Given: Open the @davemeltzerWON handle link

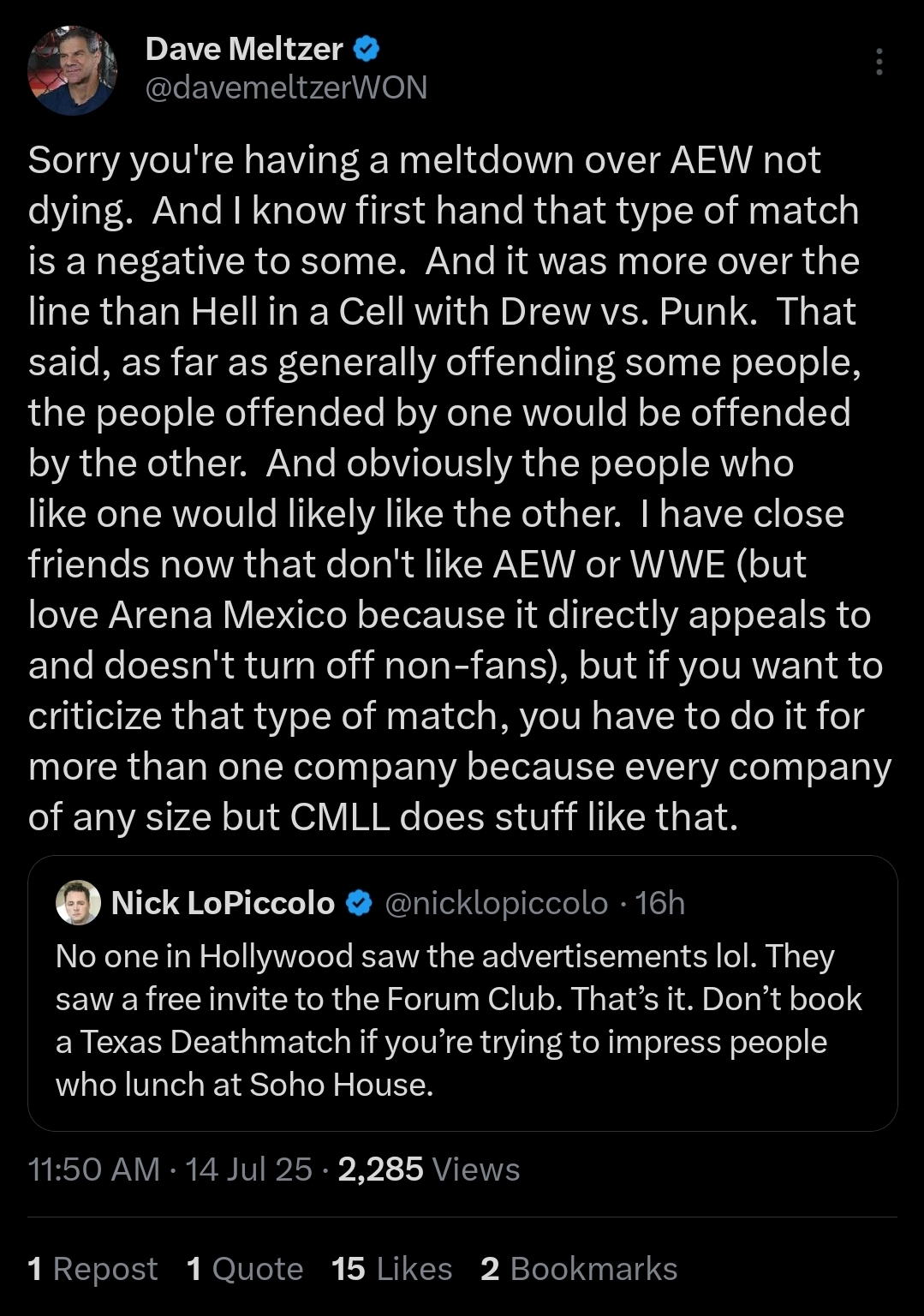Looking at the screenshot, I should pos(286,87).
